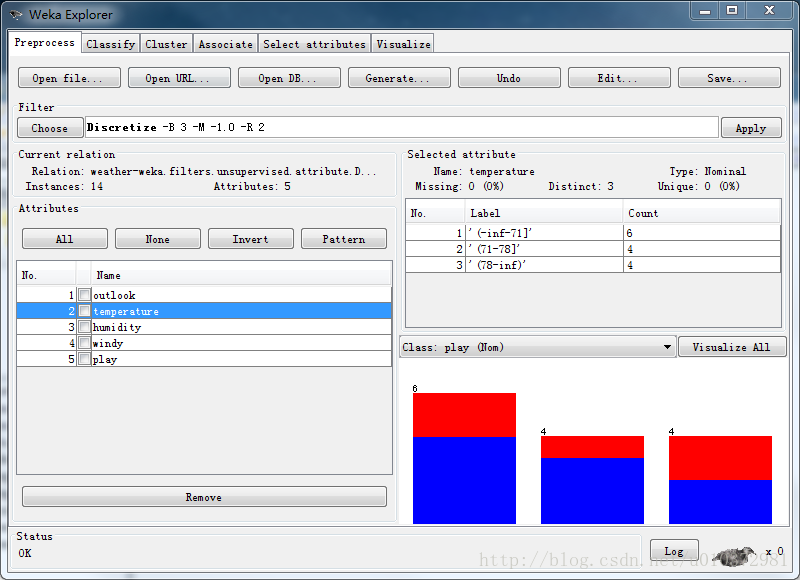Click the Open URL... button
800x580 pixels.
pyautogui.click(x=179, y=78)
